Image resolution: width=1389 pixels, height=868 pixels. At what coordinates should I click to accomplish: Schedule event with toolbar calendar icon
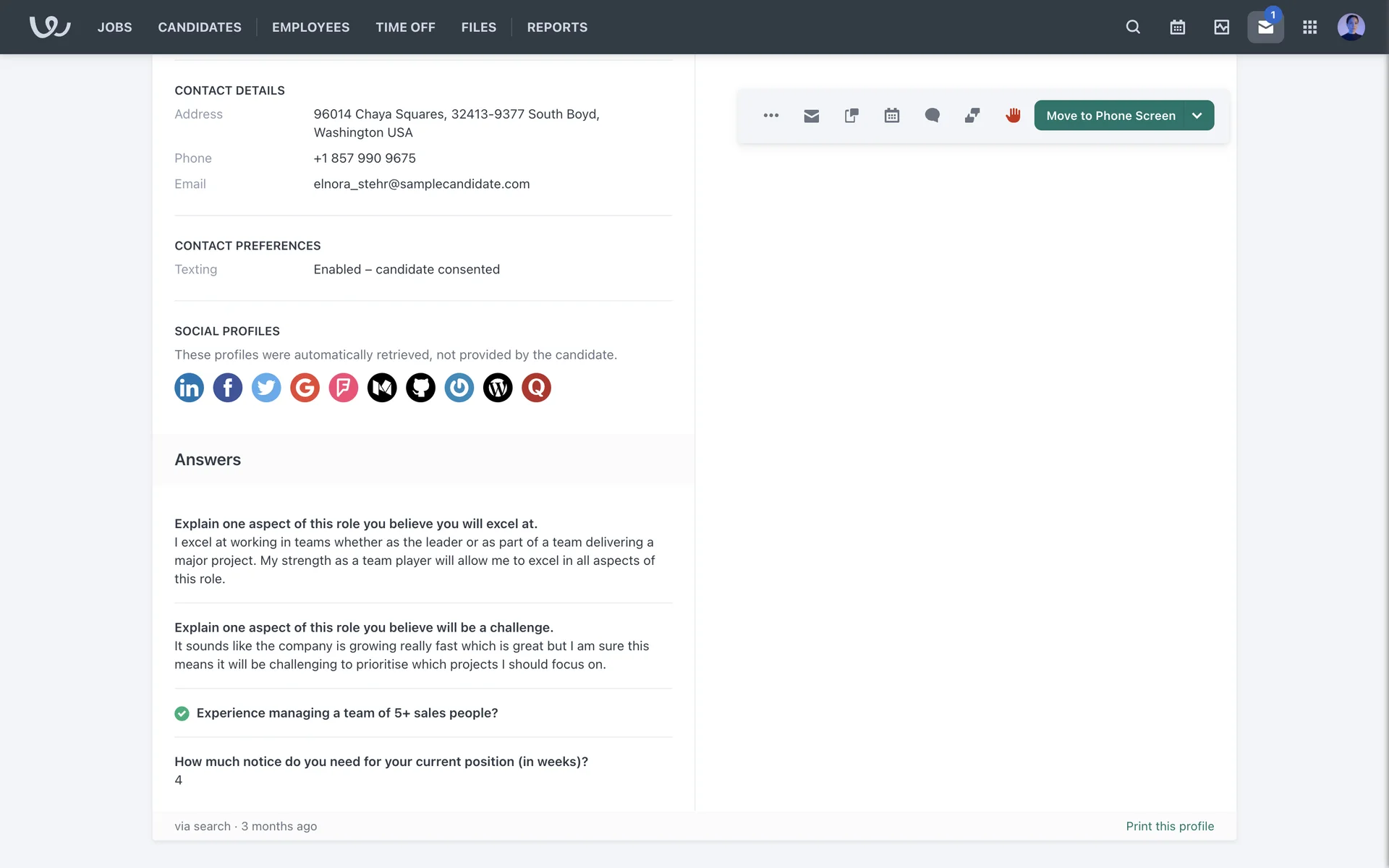(891, 116)
